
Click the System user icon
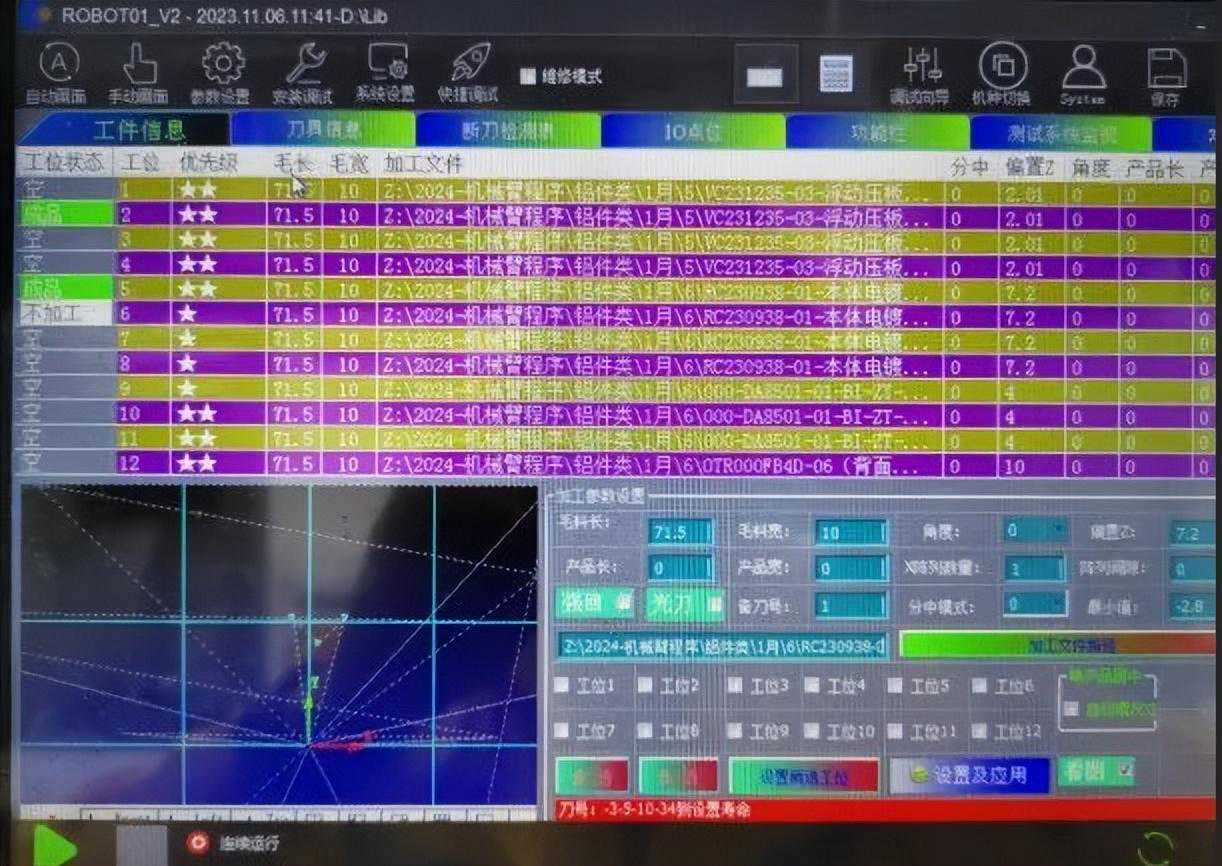tap(1083, 73)
